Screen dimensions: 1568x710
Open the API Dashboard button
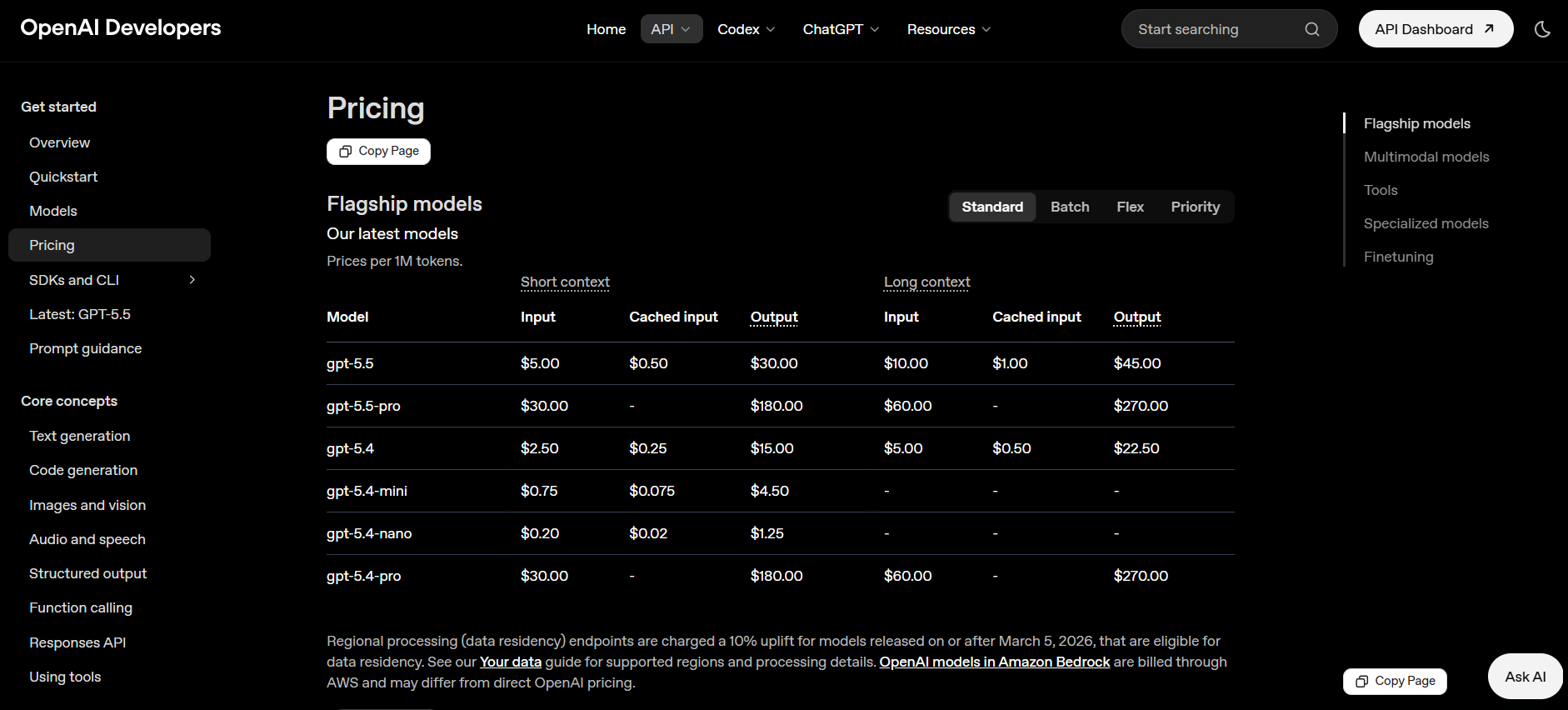(1436, 29)
